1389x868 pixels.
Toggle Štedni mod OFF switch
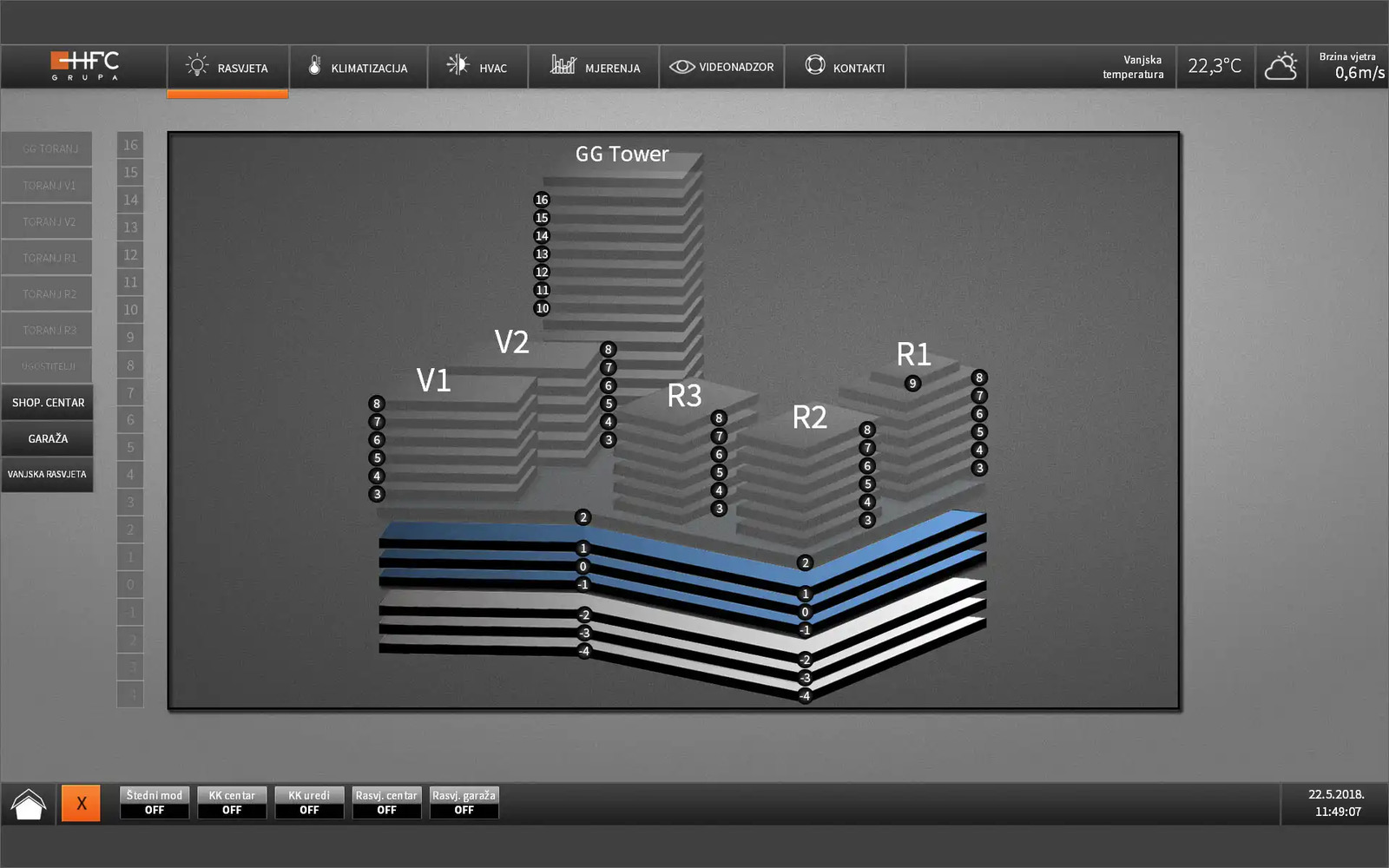coord(155,810)
